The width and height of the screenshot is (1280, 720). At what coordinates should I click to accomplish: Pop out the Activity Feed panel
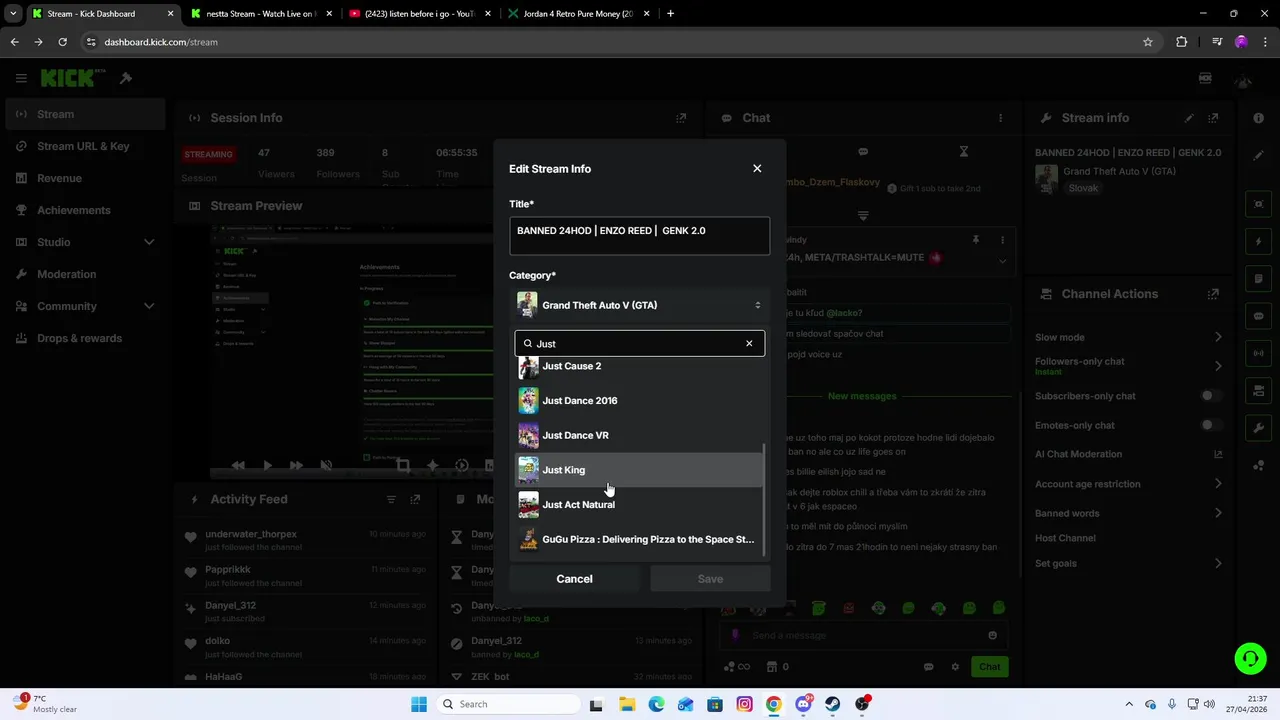point(416,499)
